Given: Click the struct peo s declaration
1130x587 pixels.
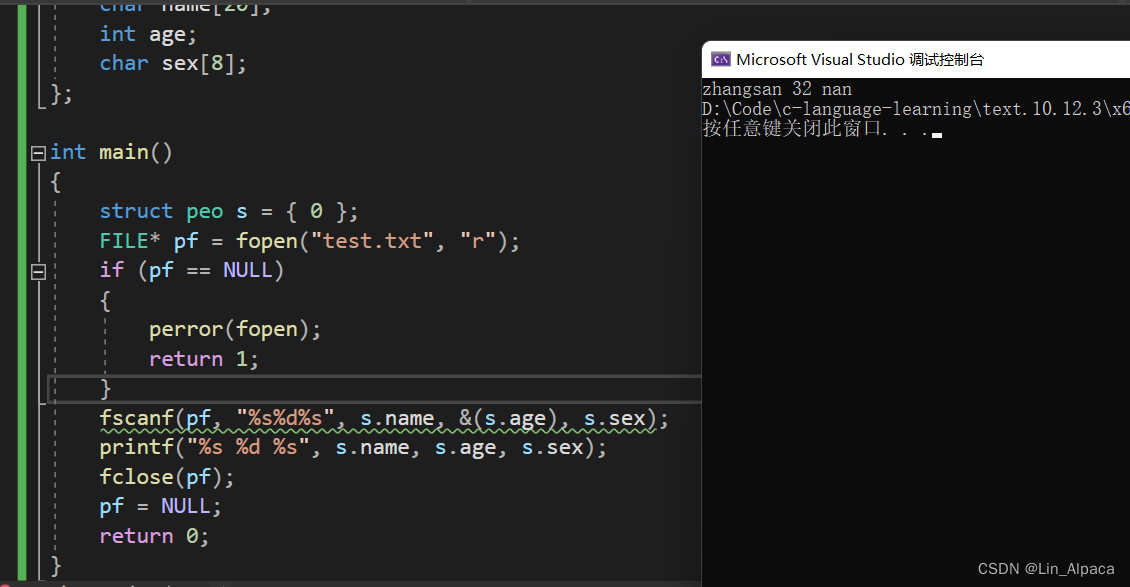Looking at the screenshot, I should click(228, 212).
